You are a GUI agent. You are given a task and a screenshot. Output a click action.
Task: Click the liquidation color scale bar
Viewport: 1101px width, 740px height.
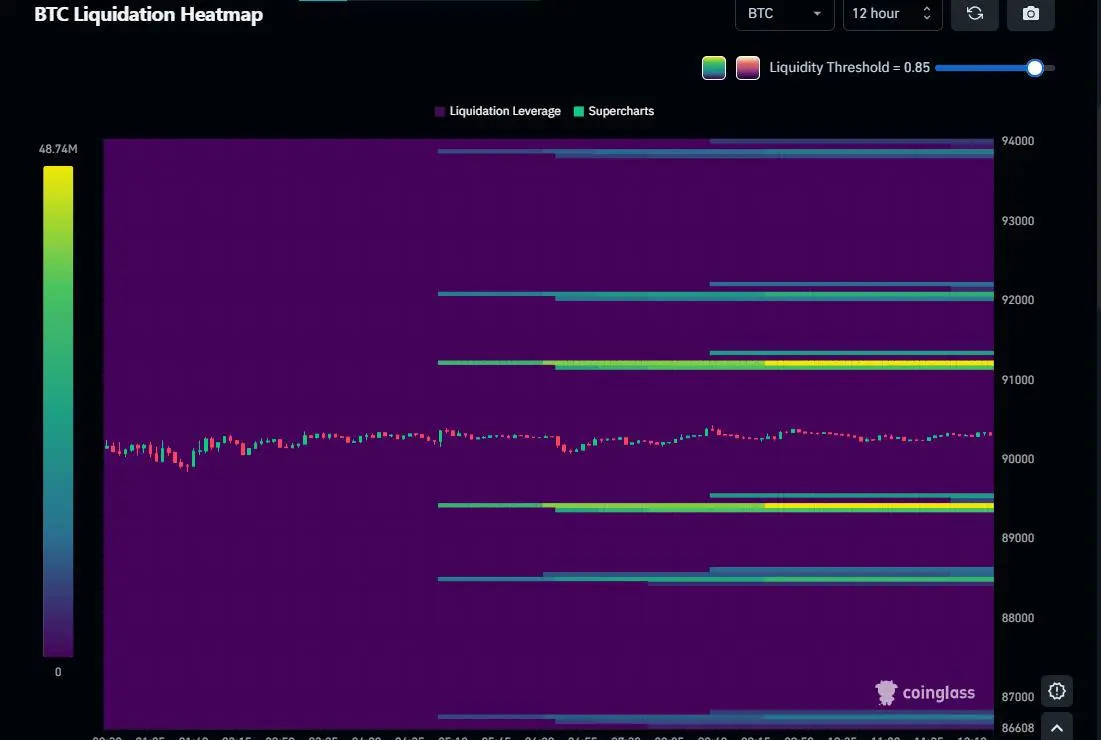tap(58, 411)
